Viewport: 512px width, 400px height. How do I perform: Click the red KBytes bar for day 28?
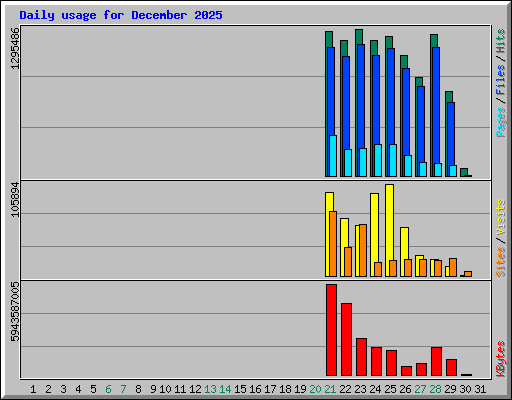[436, 361]
